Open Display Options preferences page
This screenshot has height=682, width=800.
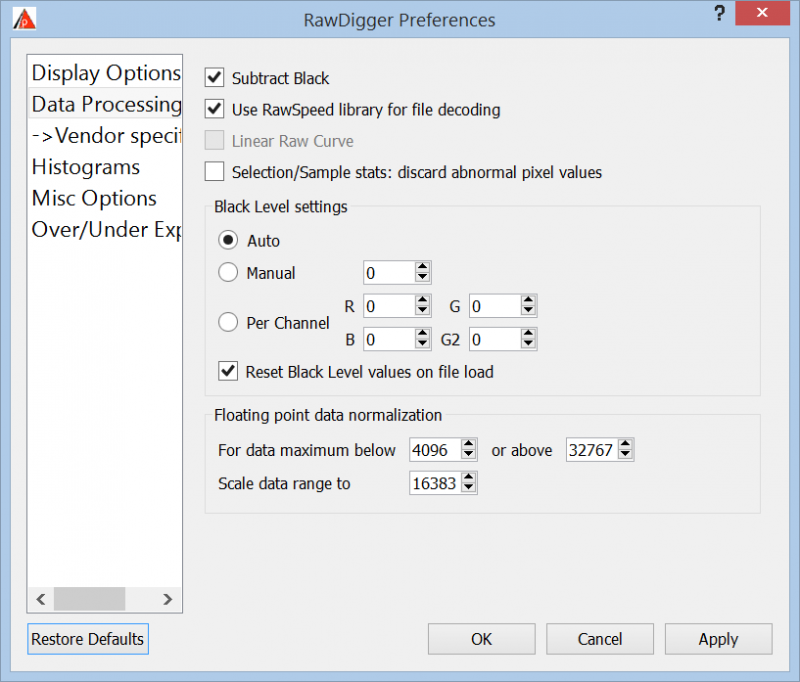coord(106,73)
